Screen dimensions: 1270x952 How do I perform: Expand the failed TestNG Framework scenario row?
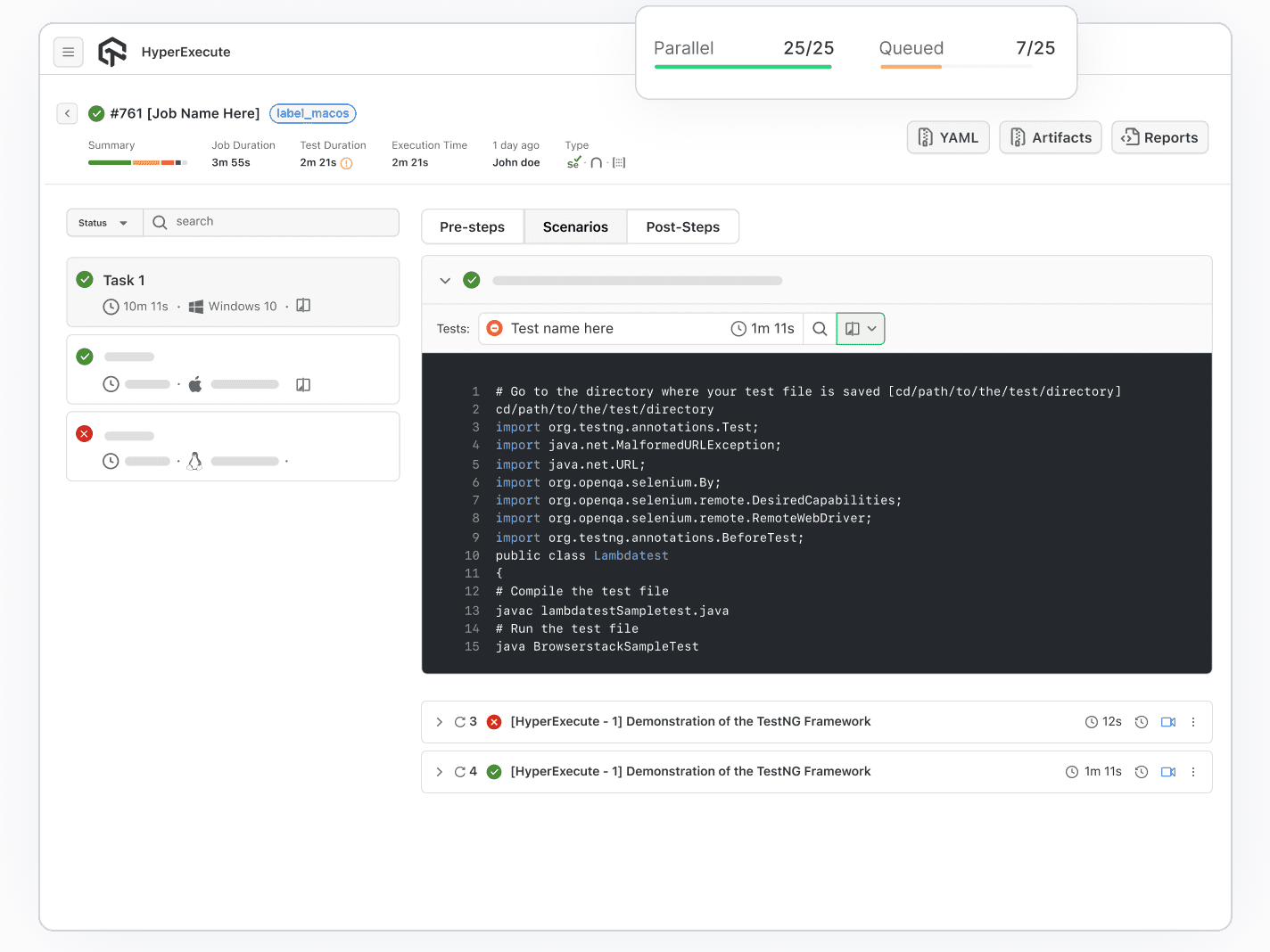[439, 721]
